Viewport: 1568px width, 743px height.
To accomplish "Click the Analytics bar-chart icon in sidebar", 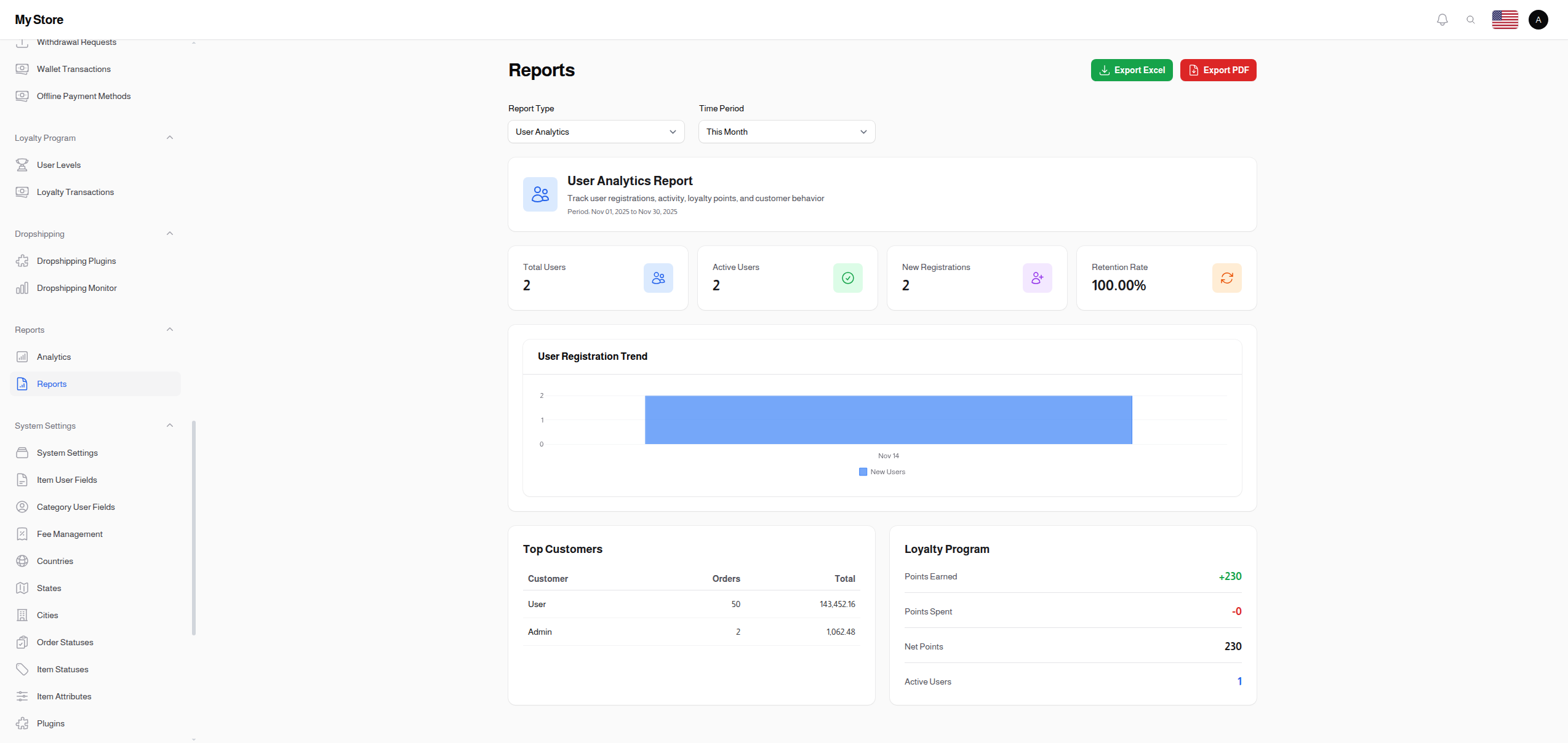I will [x=22, y=357].
